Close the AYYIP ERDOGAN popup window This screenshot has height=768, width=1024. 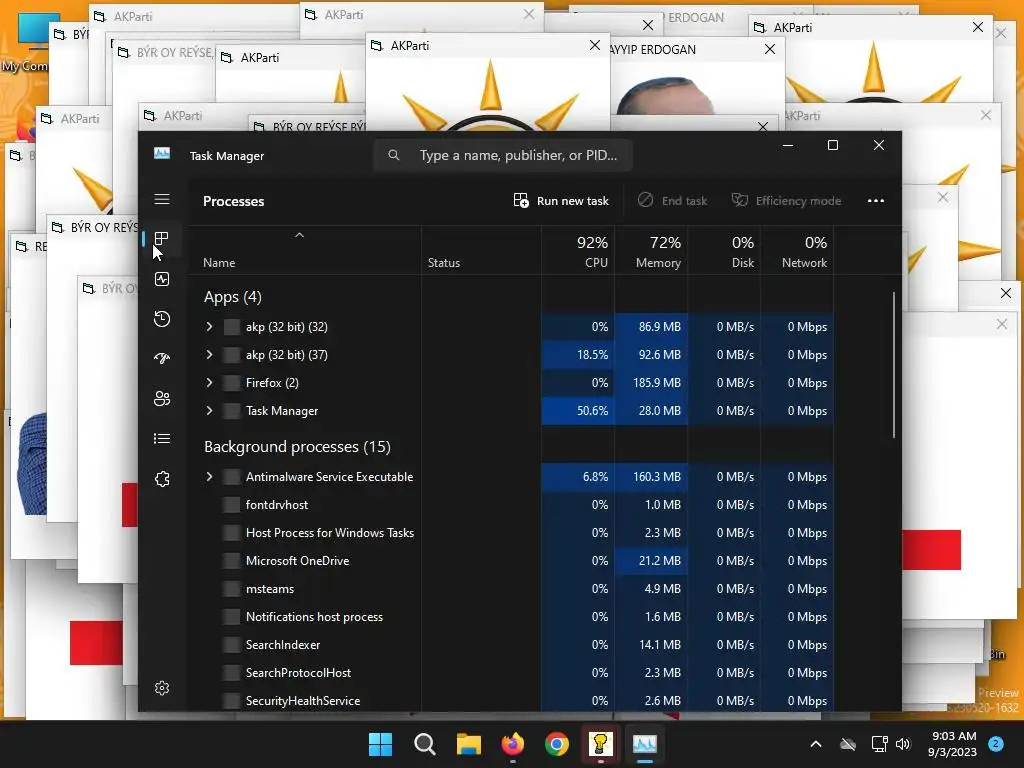[x=770, y=49]
